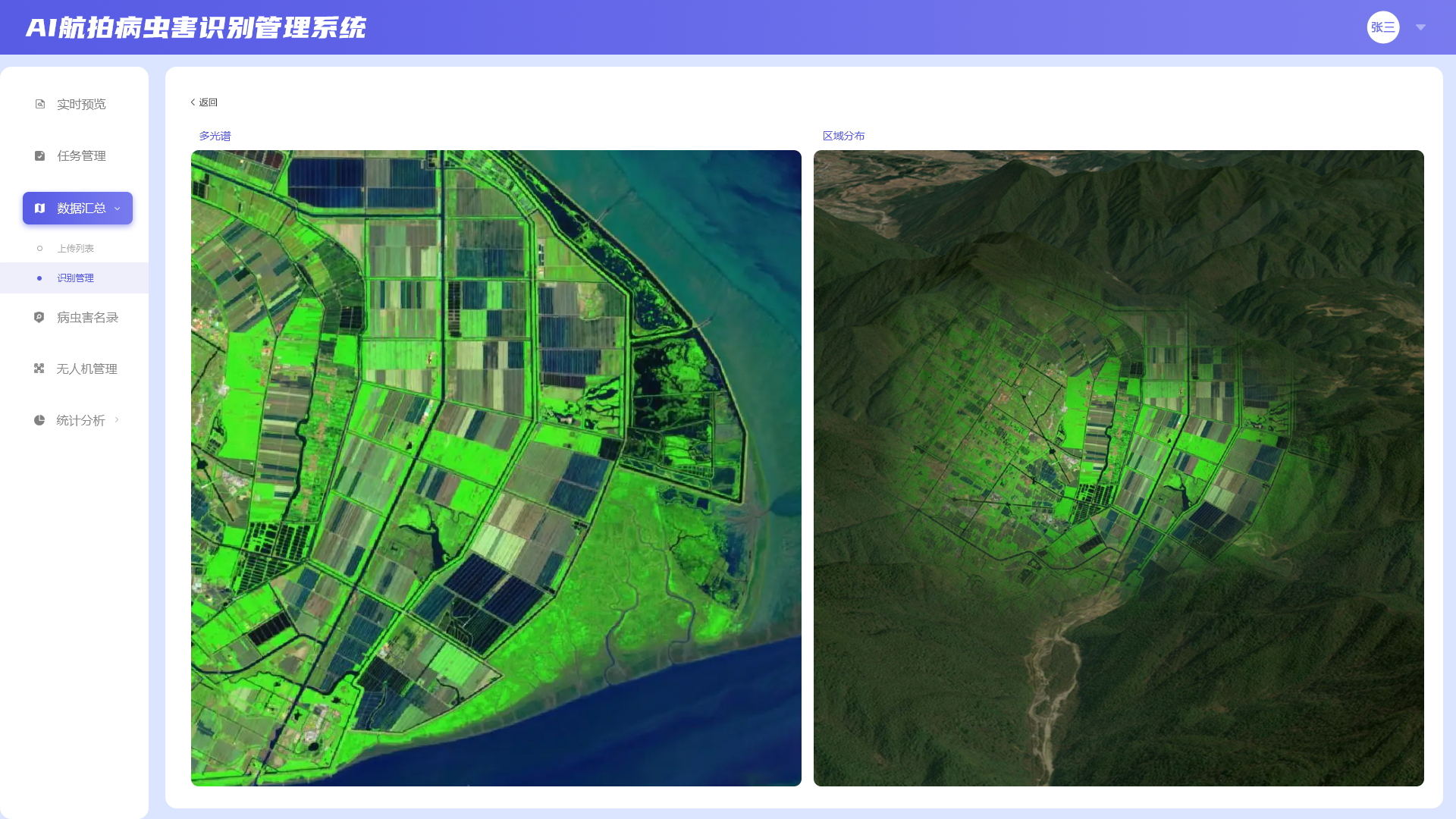Viewport: 1456px width, 819px height.
Task: Click the 多光谱 label
Action: point(215,136)
